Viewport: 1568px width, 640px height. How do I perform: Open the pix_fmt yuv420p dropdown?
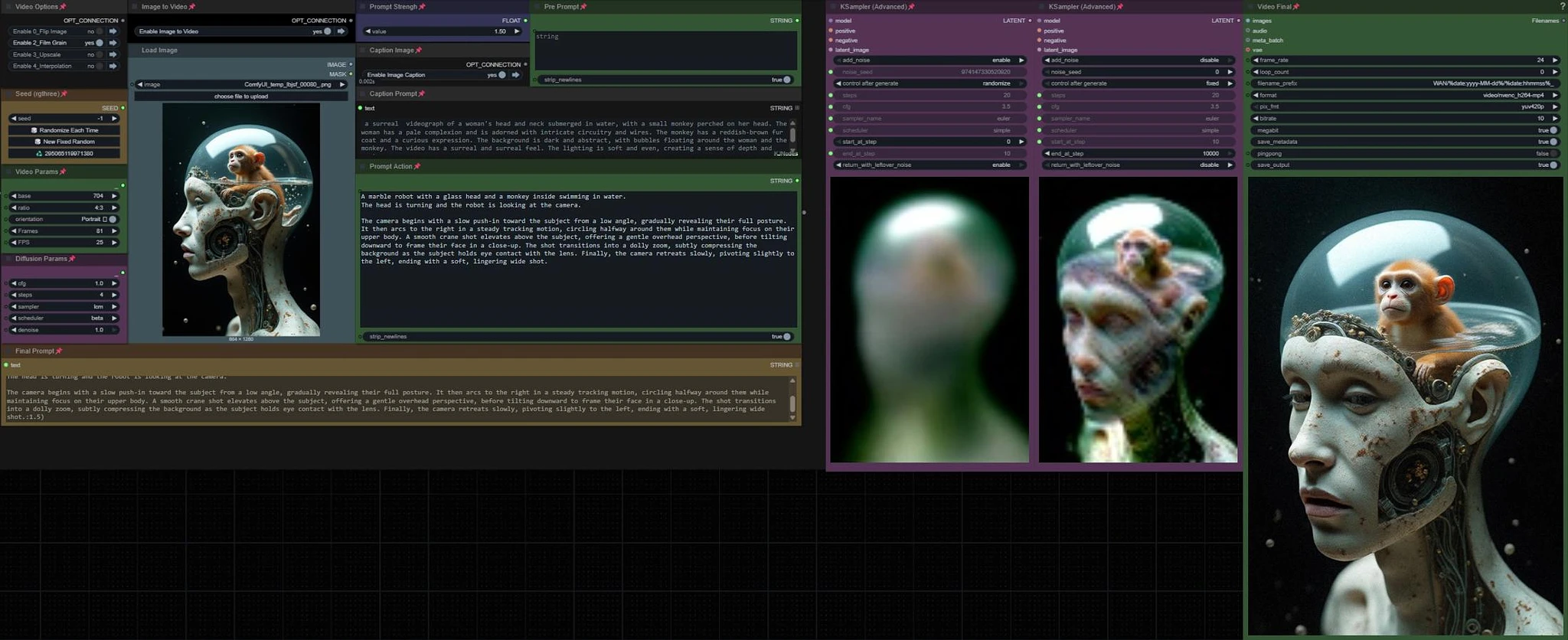click(1405, 107)
